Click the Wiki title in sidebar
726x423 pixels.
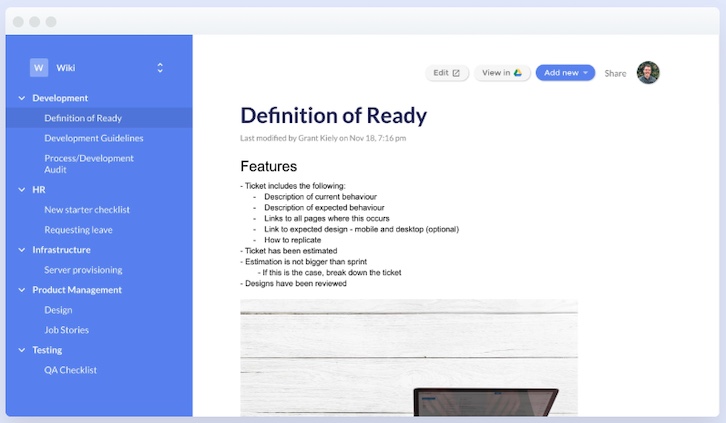pos(66,68)
